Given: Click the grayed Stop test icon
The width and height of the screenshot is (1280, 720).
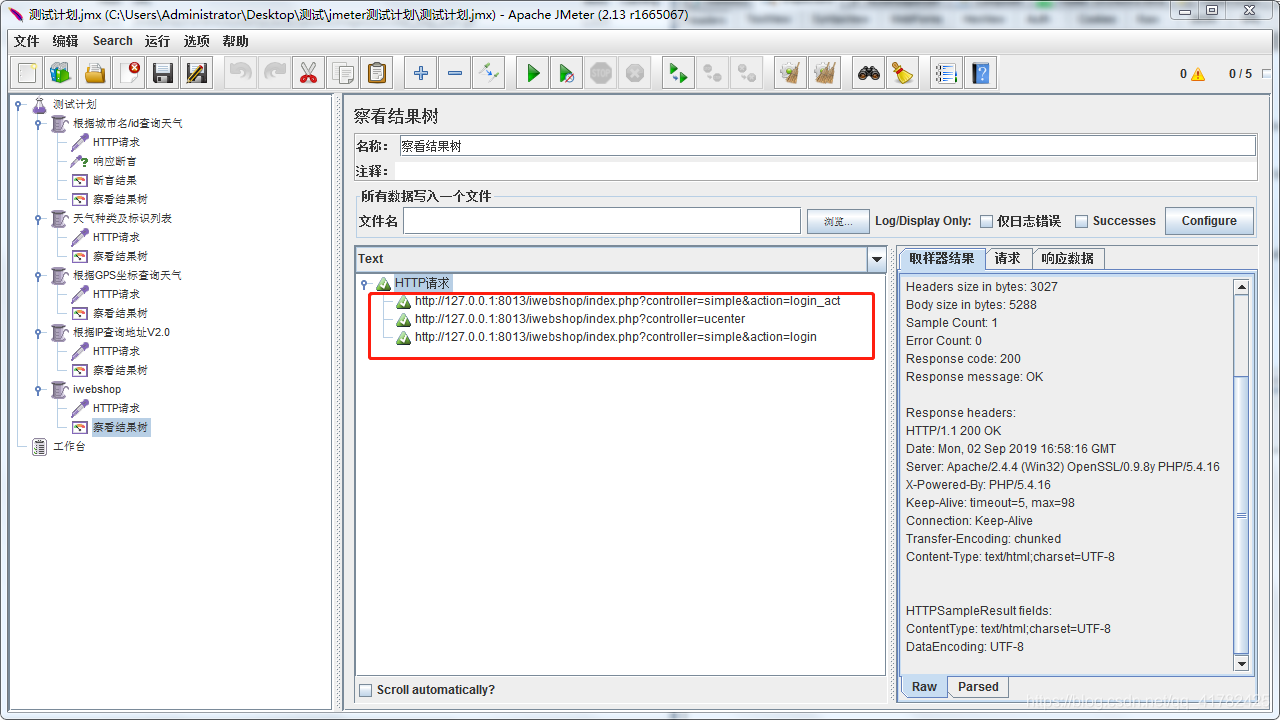Looking at the screenshot, I should [x=601, y=73].
